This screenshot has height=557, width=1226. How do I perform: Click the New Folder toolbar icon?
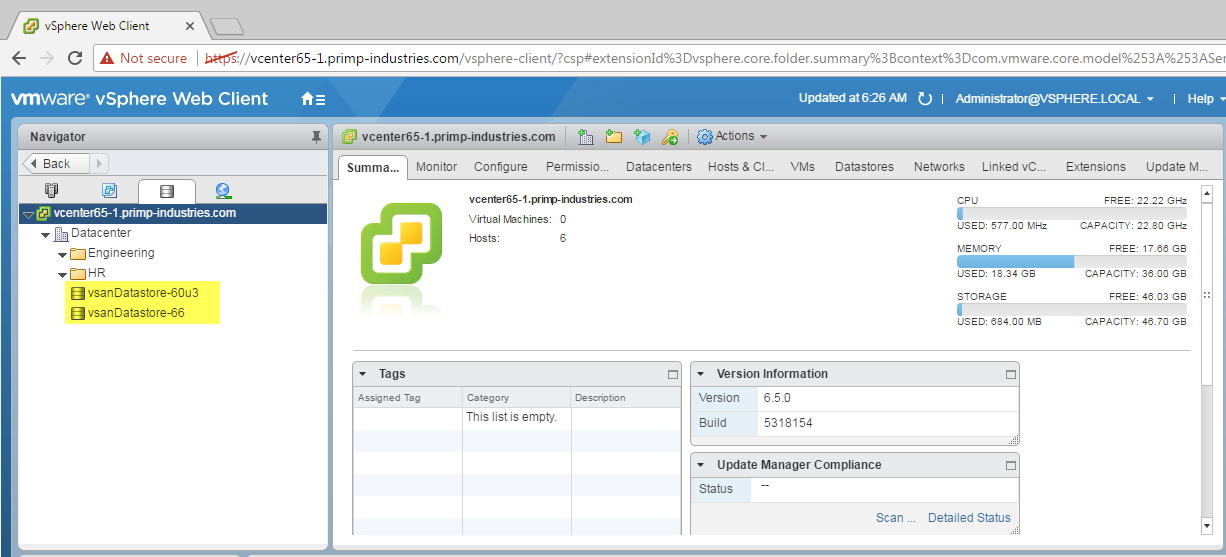[x=614, y=136]
